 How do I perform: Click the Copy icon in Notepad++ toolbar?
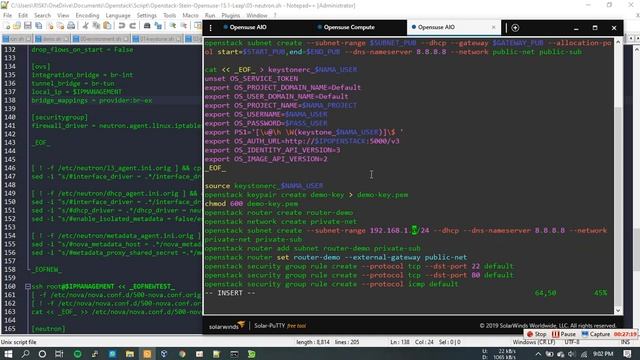coord(96,26)
